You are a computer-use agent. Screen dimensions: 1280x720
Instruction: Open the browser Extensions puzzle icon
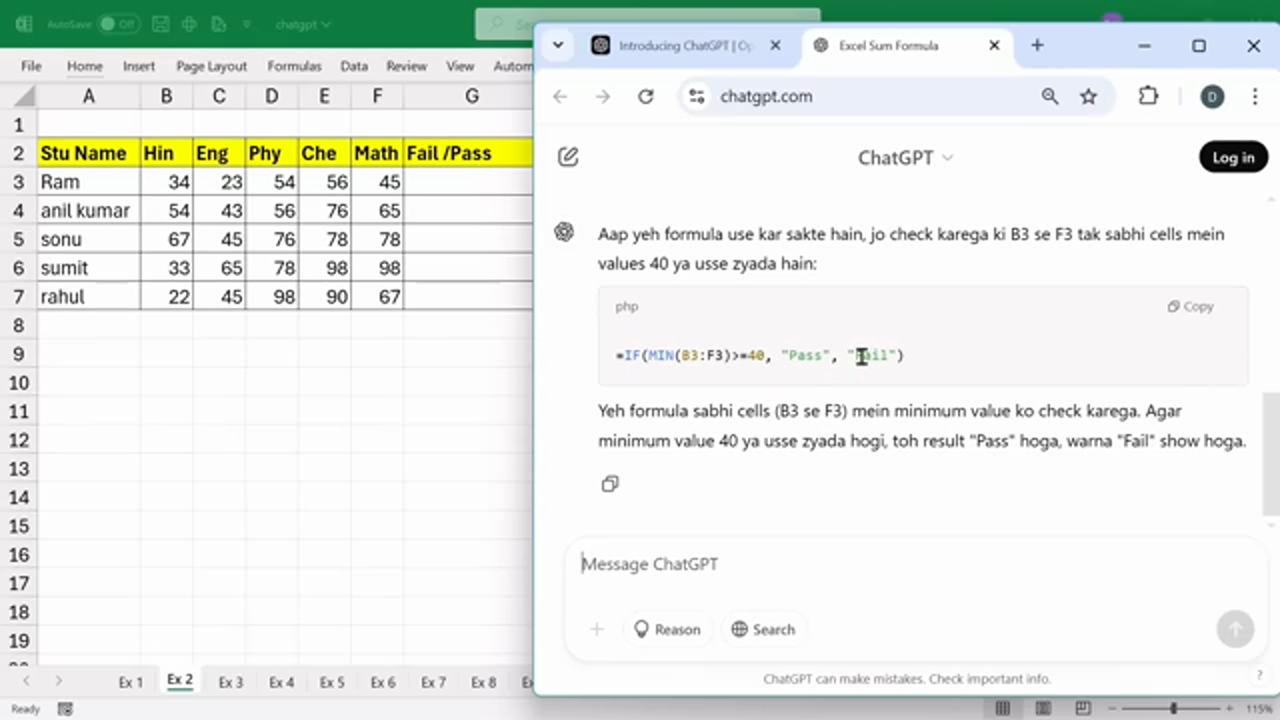(1148, 96)
